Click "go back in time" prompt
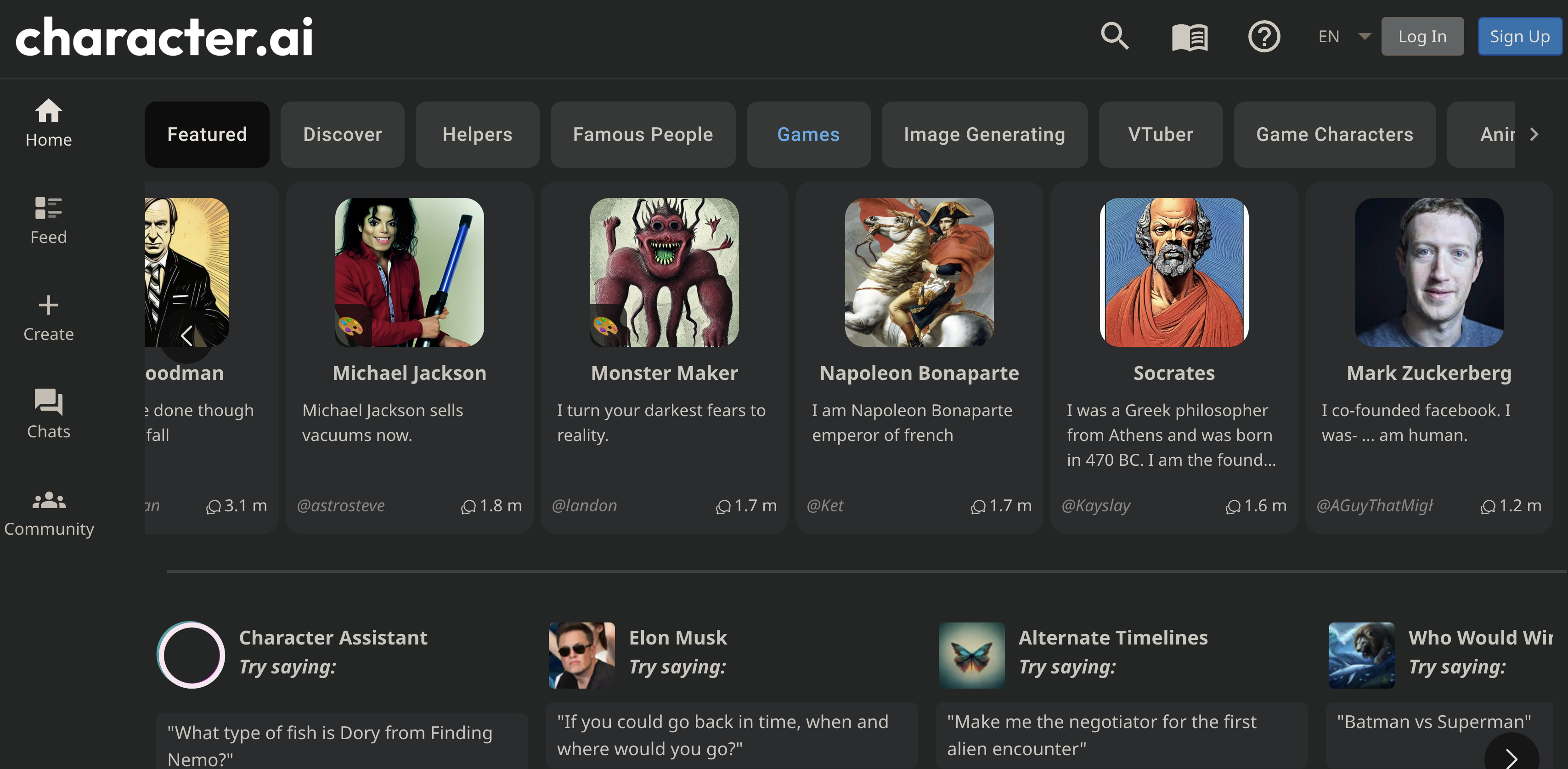This screenshot has width=1568, height=769. pyautogui.click(x=732, y=735)
